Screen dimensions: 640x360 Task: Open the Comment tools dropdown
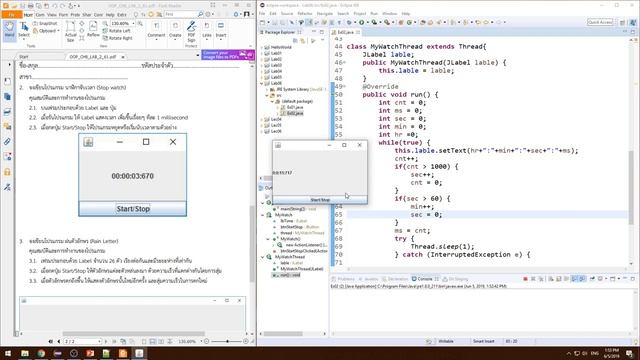pyautogui.click(x=156, y=31)
